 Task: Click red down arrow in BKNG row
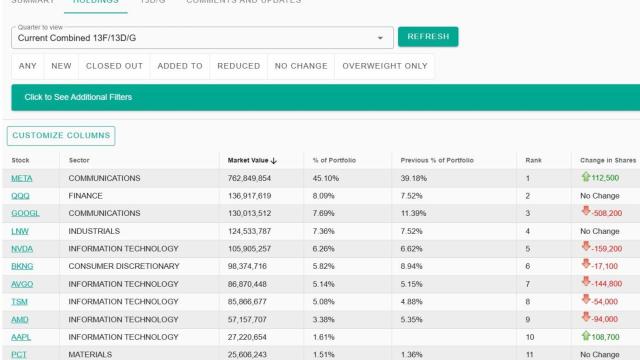pyautogui.click(x=586, y=264)
